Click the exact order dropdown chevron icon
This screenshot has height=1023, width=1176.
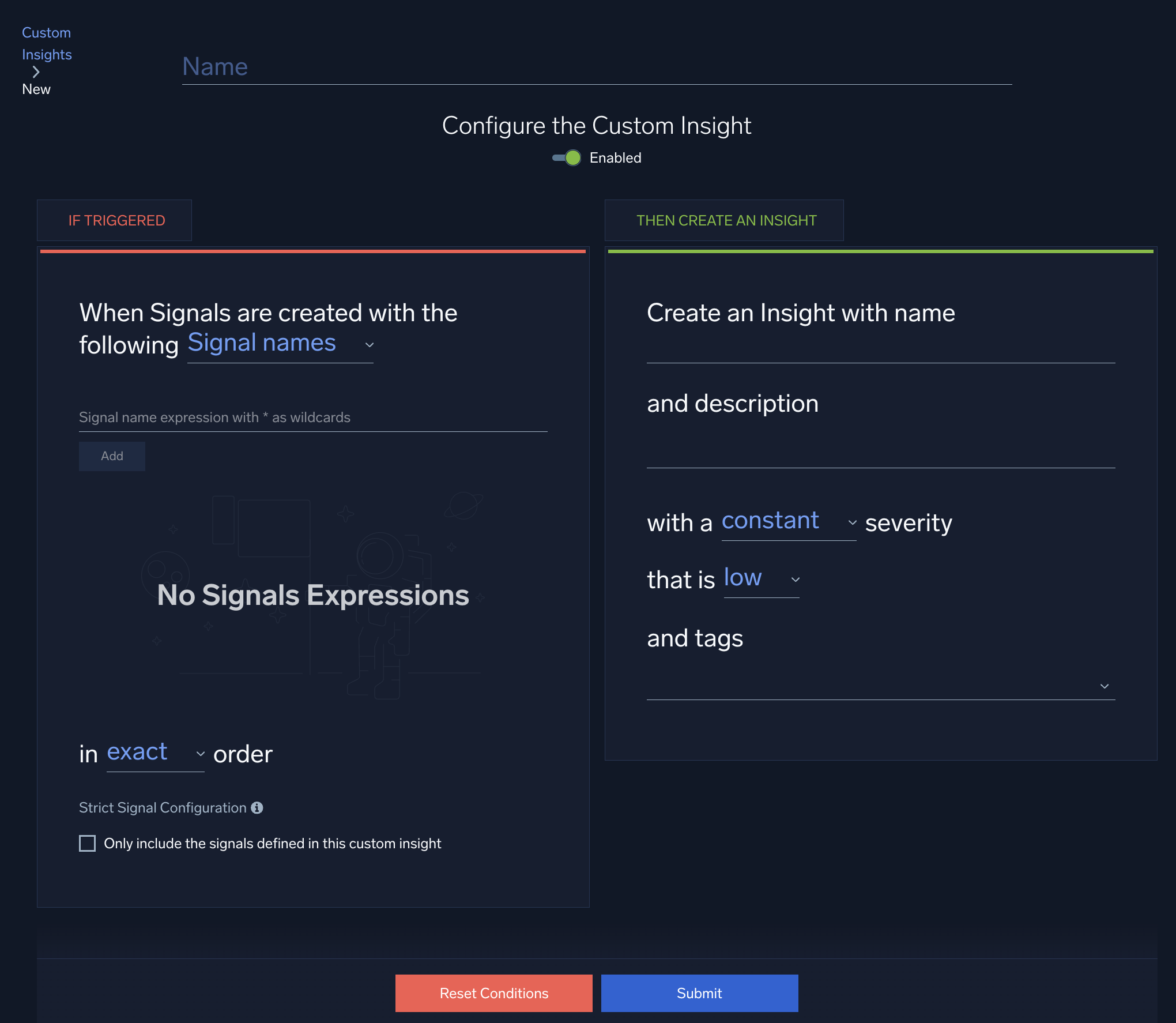(x=200, y=753)
